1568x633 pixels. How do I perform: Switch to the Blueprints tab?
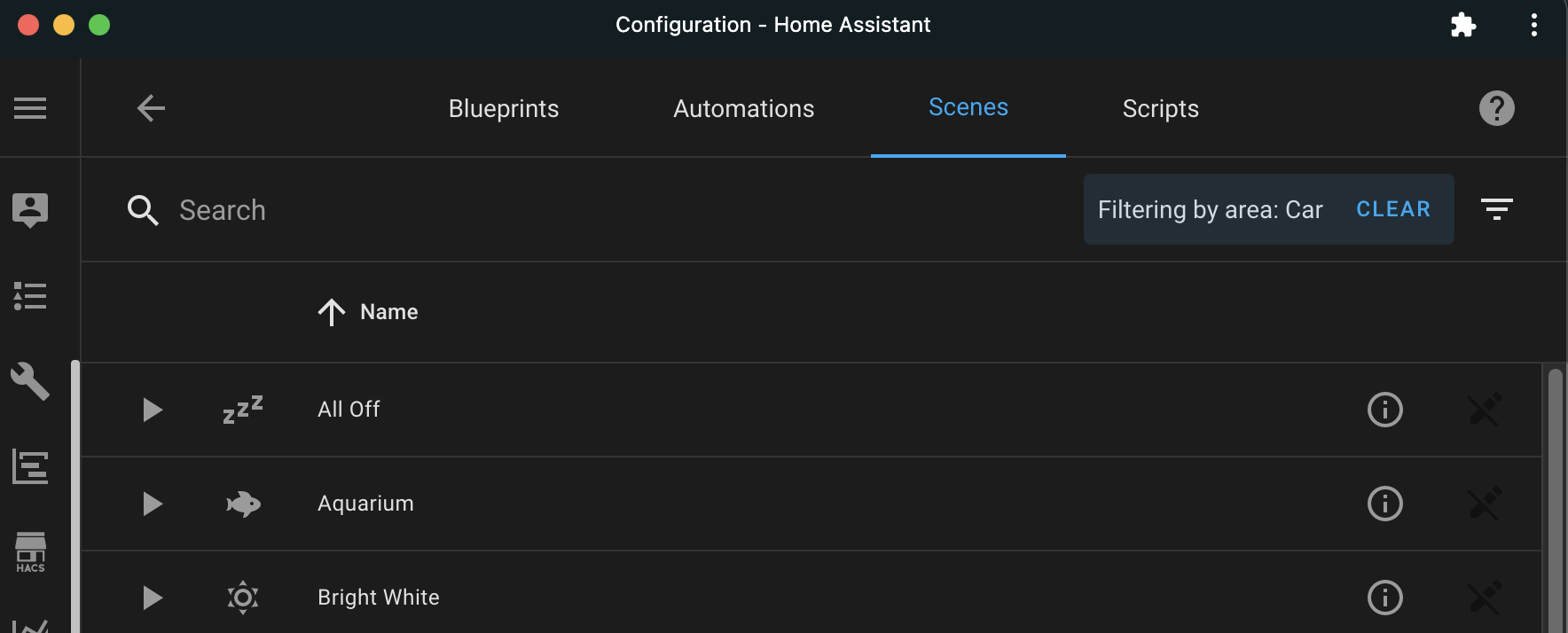(504, 108)
